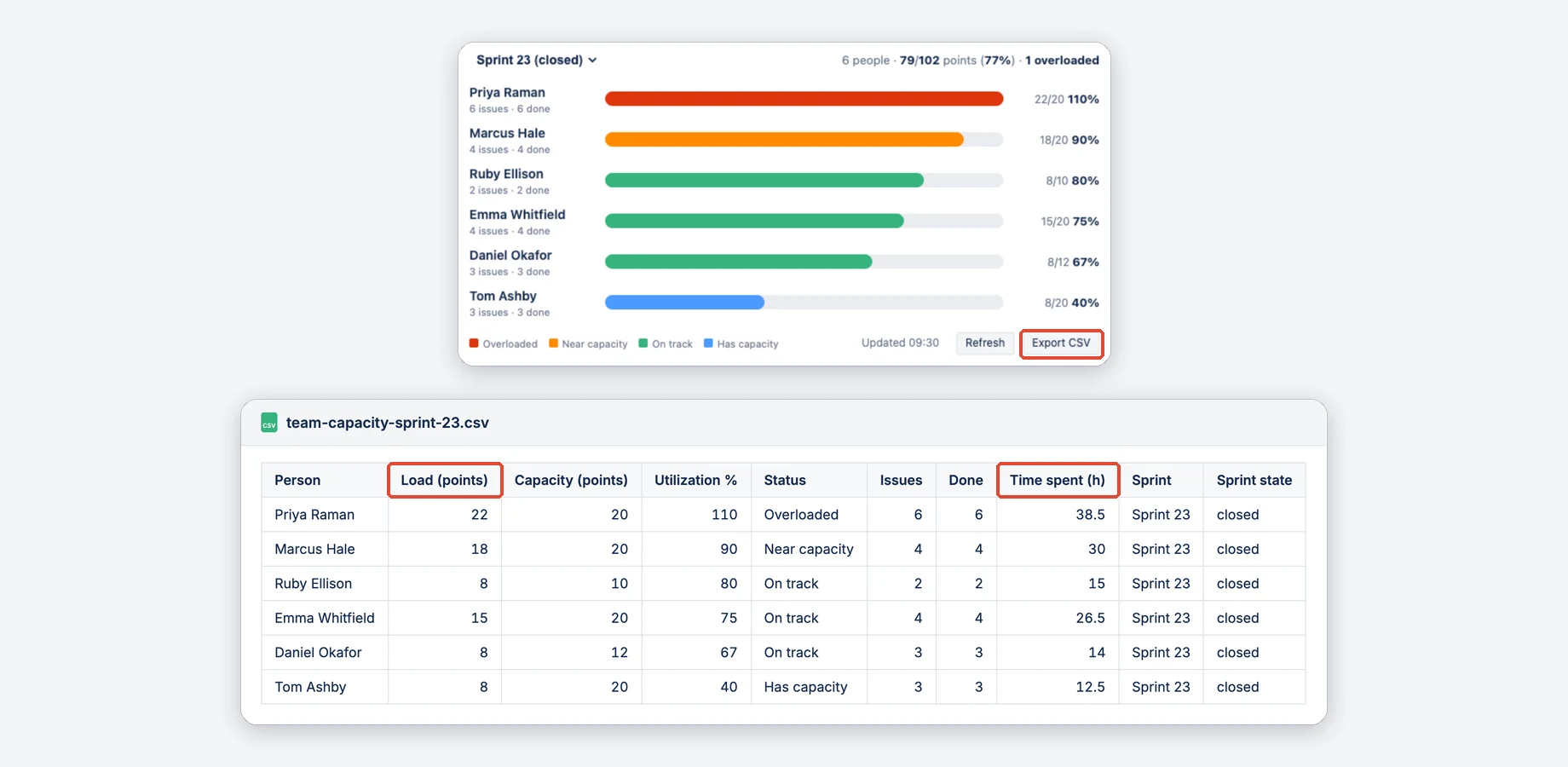Click the 'Has capacity' status cell
The height and width of the screenshot is (767, 1568).
coord(809,687)
